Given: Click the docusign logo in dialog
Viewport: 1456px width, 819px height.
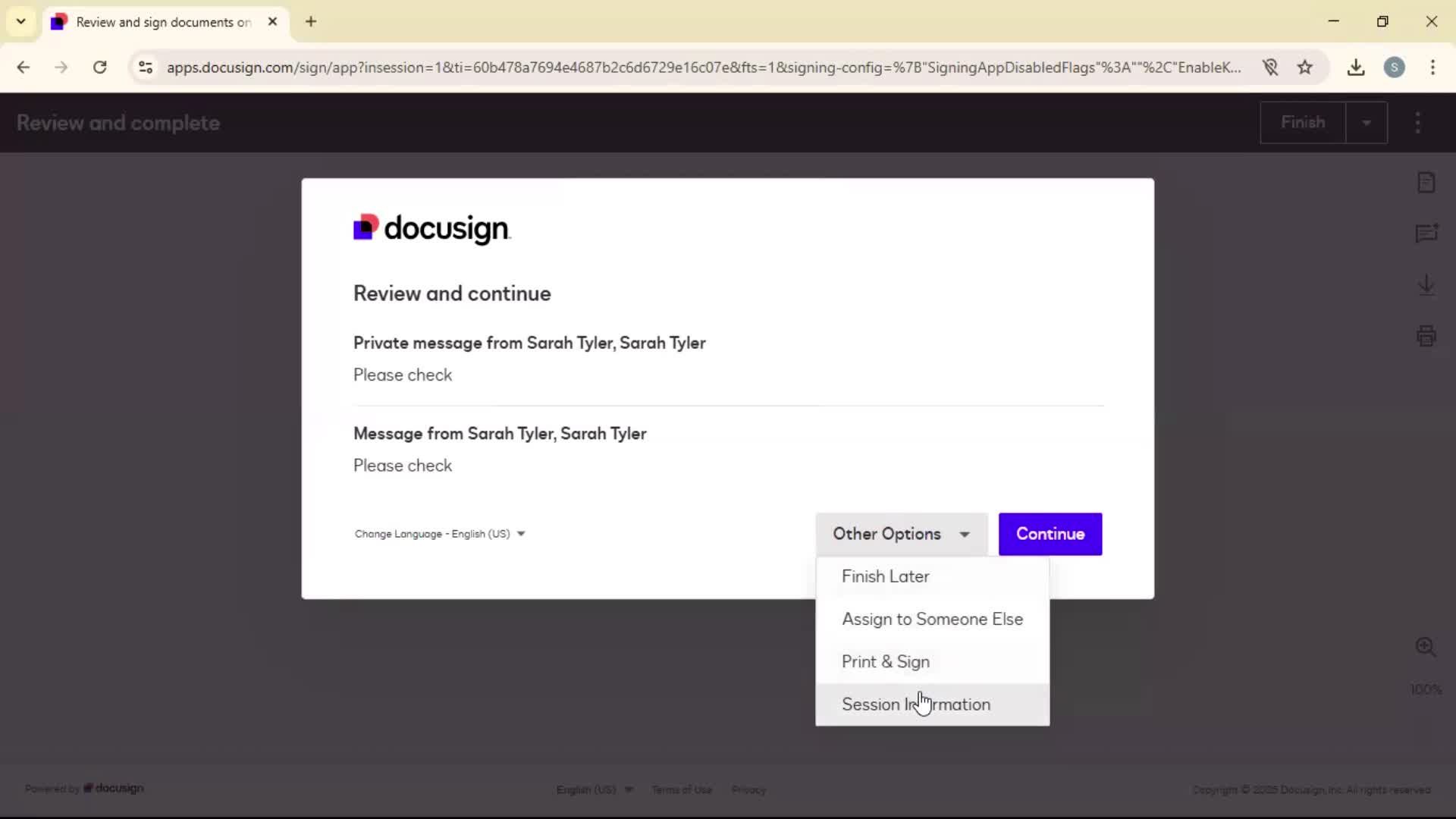Looking at the screenshot, I should click(x=432, y=228).
